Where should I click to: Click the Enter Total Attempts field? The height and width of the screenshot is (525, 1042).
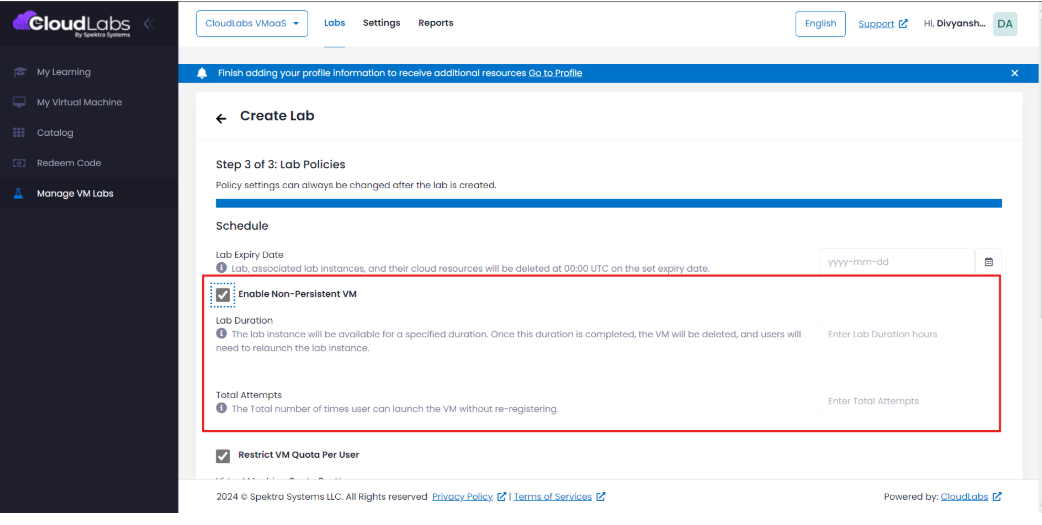[908, 401]
